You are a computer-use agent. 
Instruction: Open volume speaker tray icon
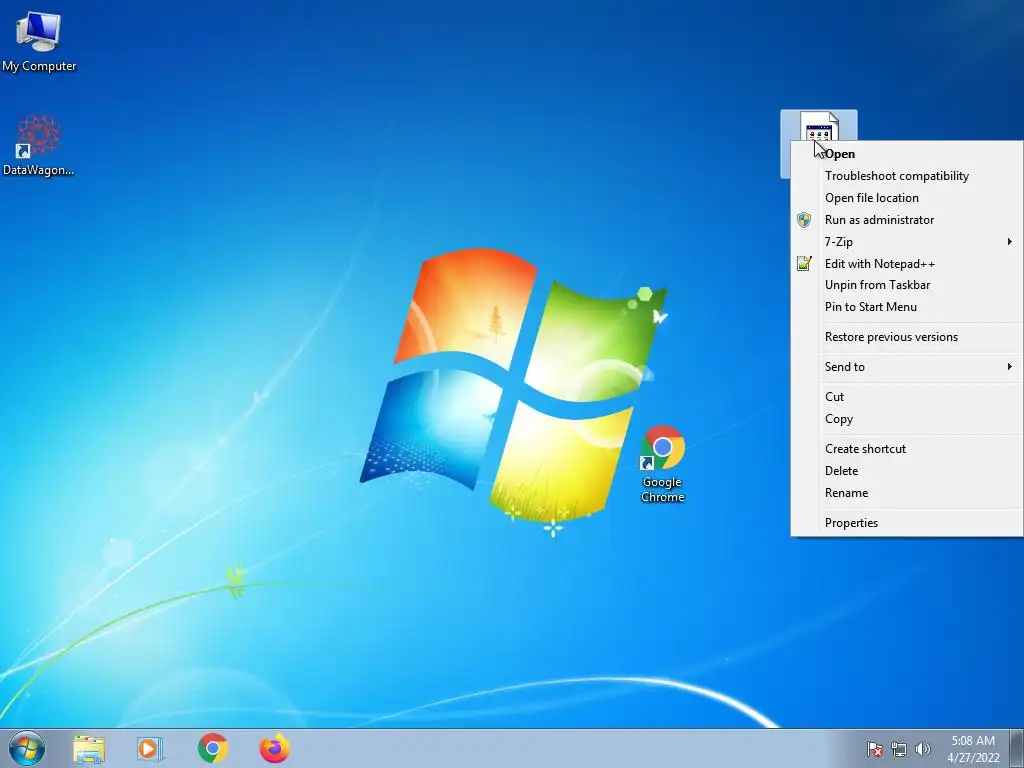(x=922, y=749)
